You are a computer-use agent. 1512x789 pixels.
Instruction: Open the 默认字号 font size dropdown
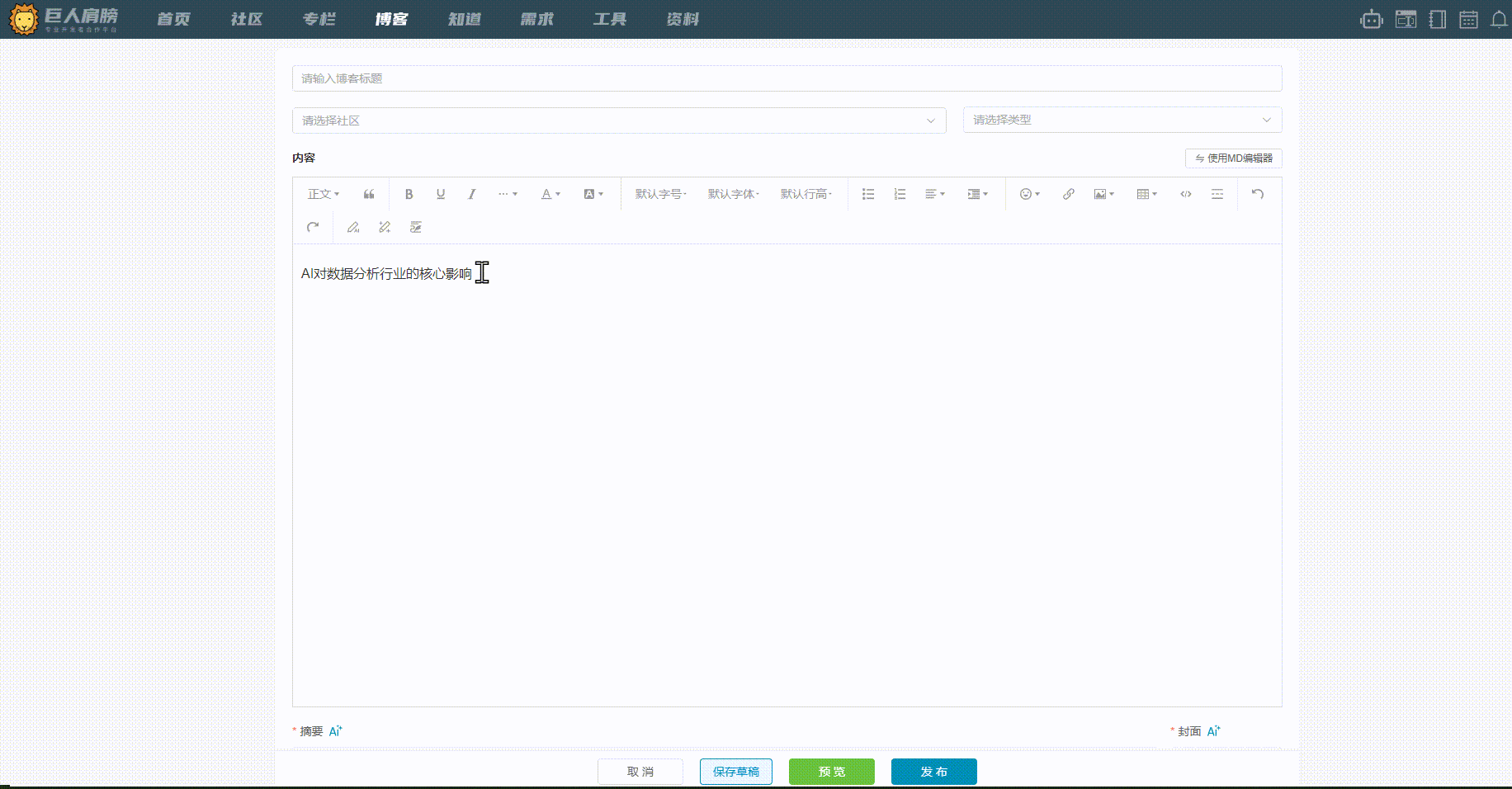click(660, 194)
